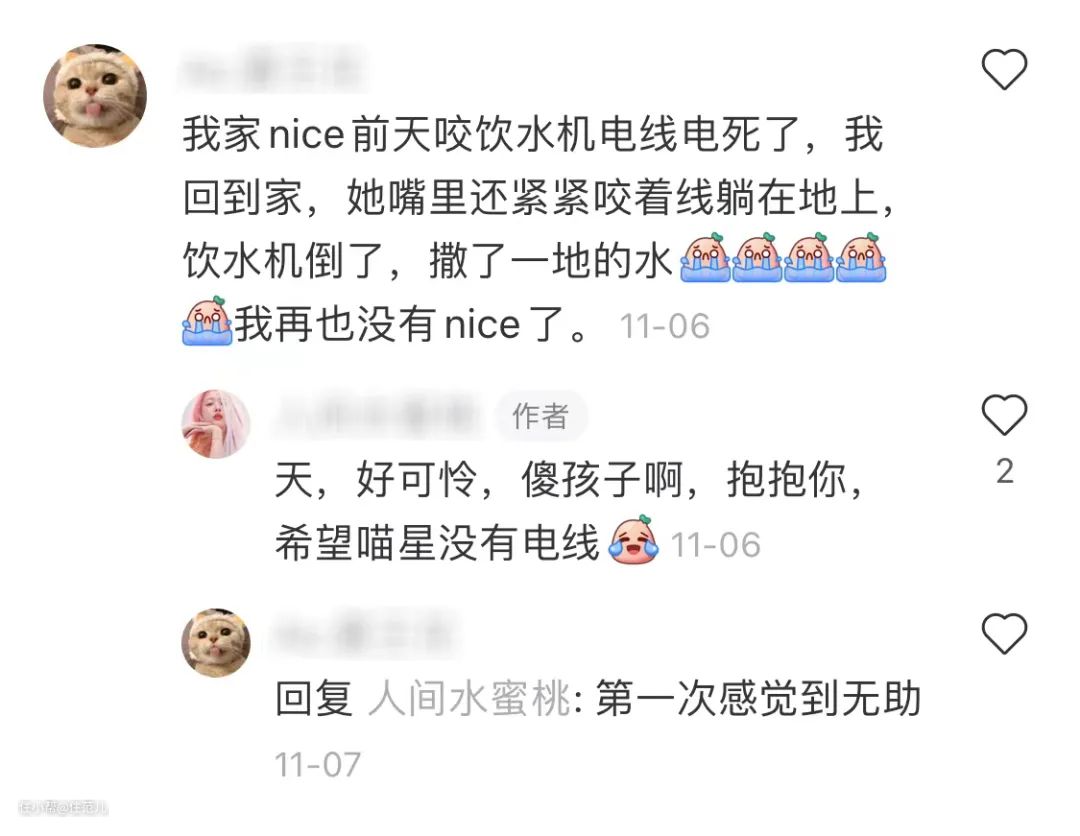Click the laughing-crying emoji after 电线
Image resolution: width=1080 pixels, height=836 pixels.
click(x=634, y=540)
